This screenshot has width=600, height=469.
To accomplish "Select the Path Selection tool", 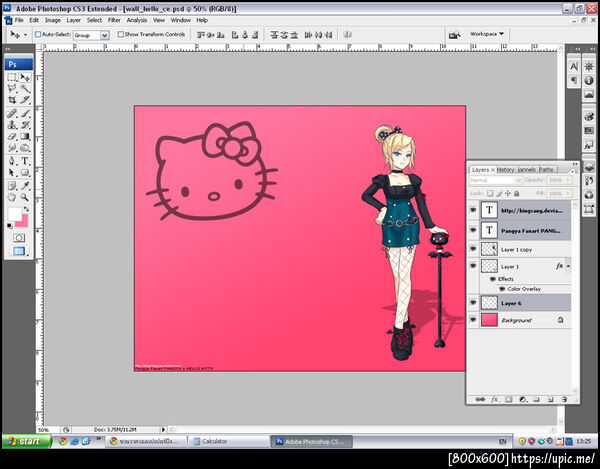I will coord(12,173).
